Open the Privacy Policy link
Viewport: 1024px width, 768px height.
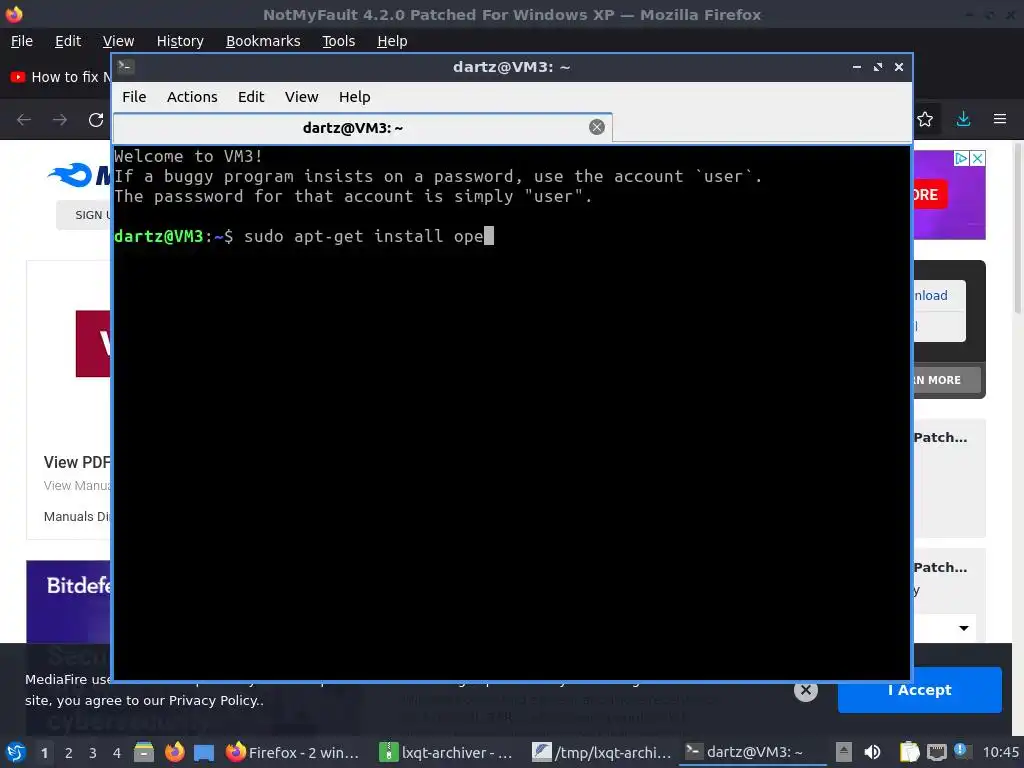click(x=212, y=701)
